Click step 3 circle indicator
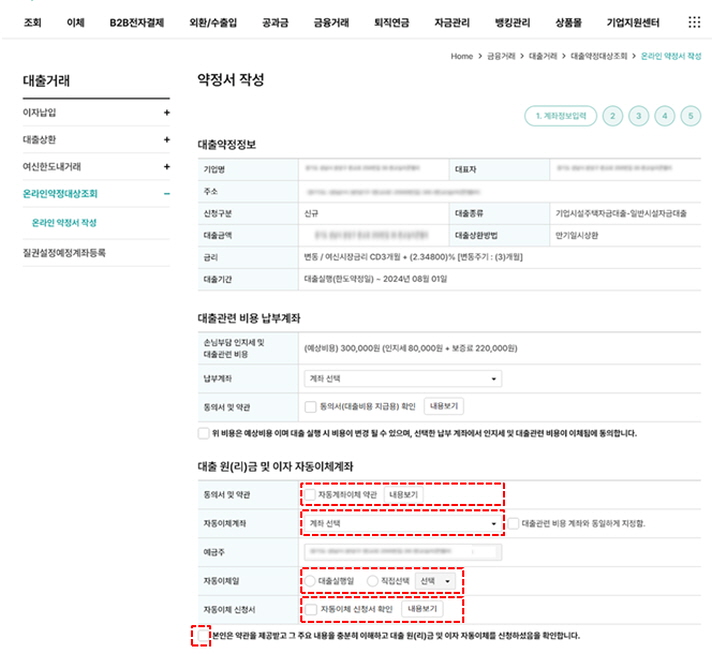This screenshot has height=654, width=712. point(638,116)
